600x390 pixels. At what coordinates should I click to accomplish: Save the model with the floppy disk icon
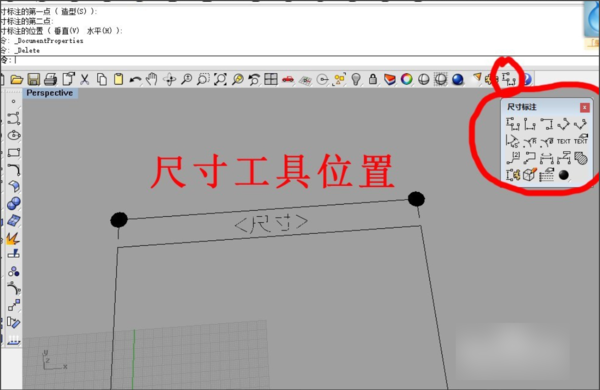click(34, 80)
